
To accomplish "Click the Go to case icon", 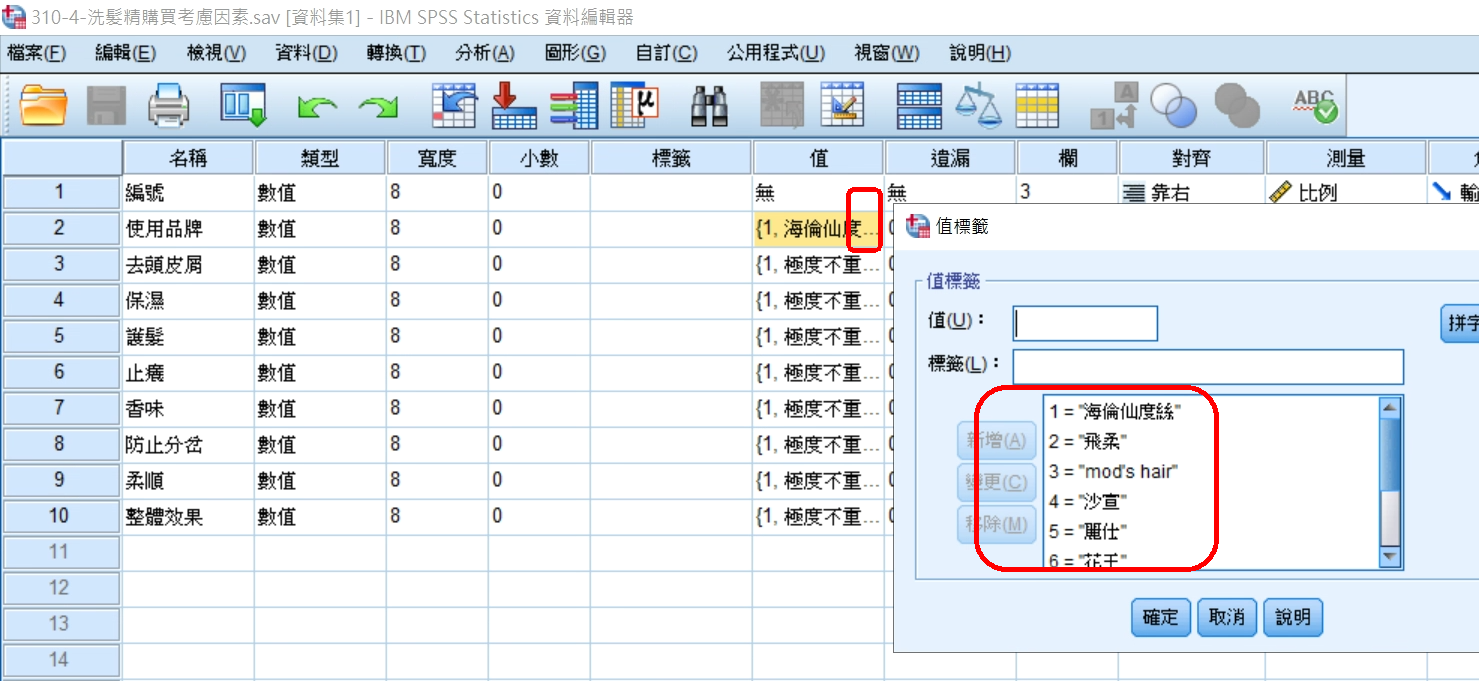I will coord(455,105).
